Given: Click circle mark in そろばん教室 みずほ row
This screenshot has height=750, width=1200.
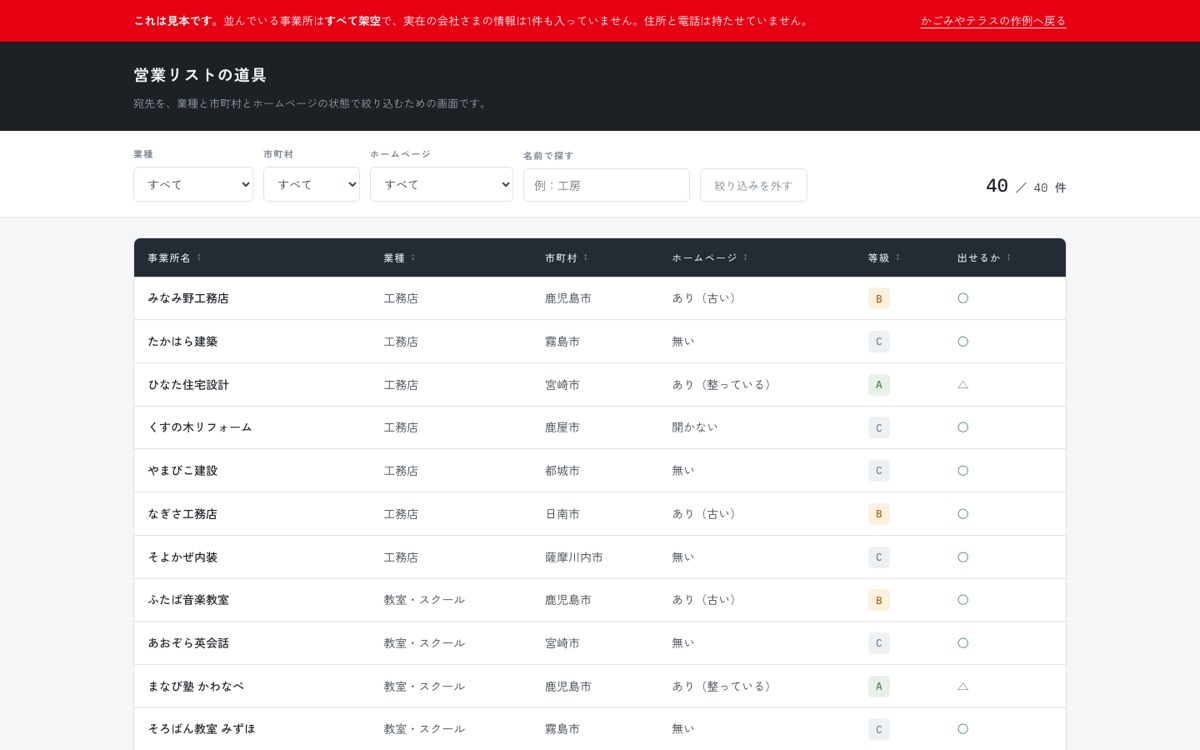Looking at the screenshot, I should [x=963, y=729].
